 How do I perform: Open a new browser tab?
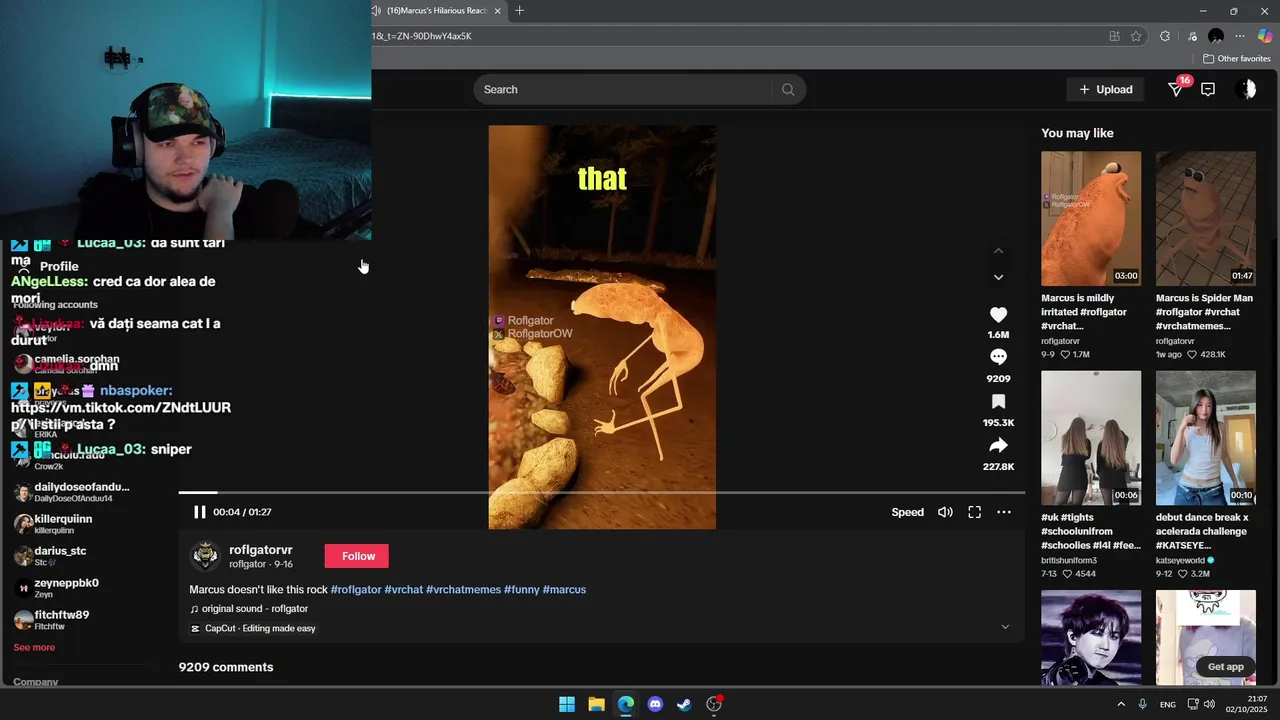519,11
